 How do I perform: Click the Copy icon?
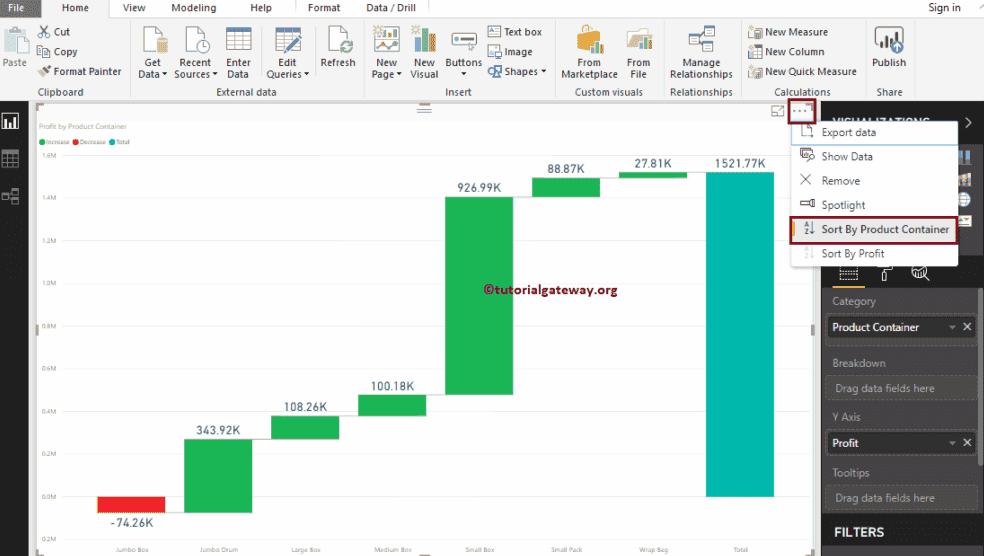(x=44, y=51)
